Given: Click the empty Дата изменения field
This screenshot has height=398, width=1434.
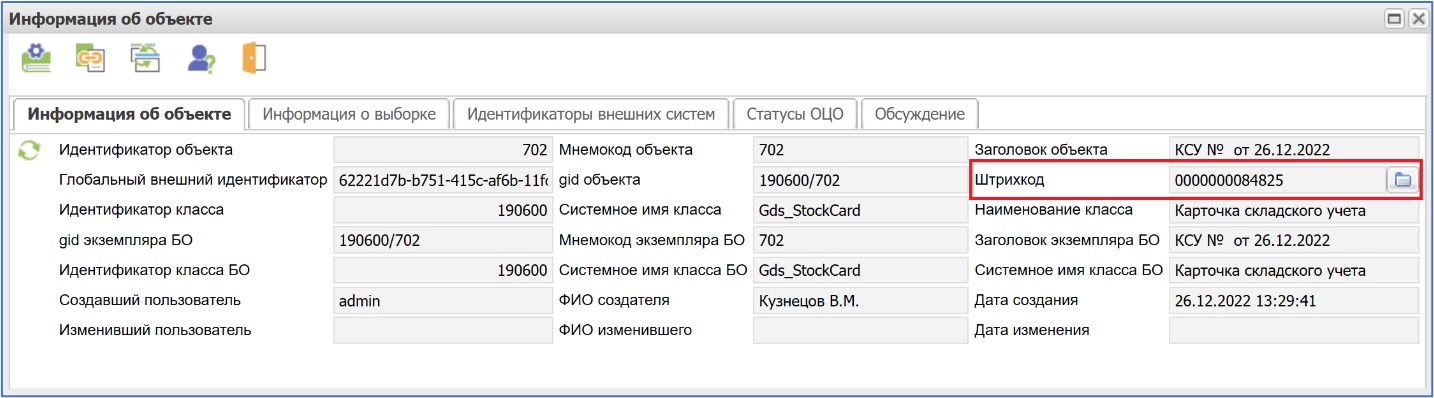Looking at the screenshot, I should tap(1294, 330).
